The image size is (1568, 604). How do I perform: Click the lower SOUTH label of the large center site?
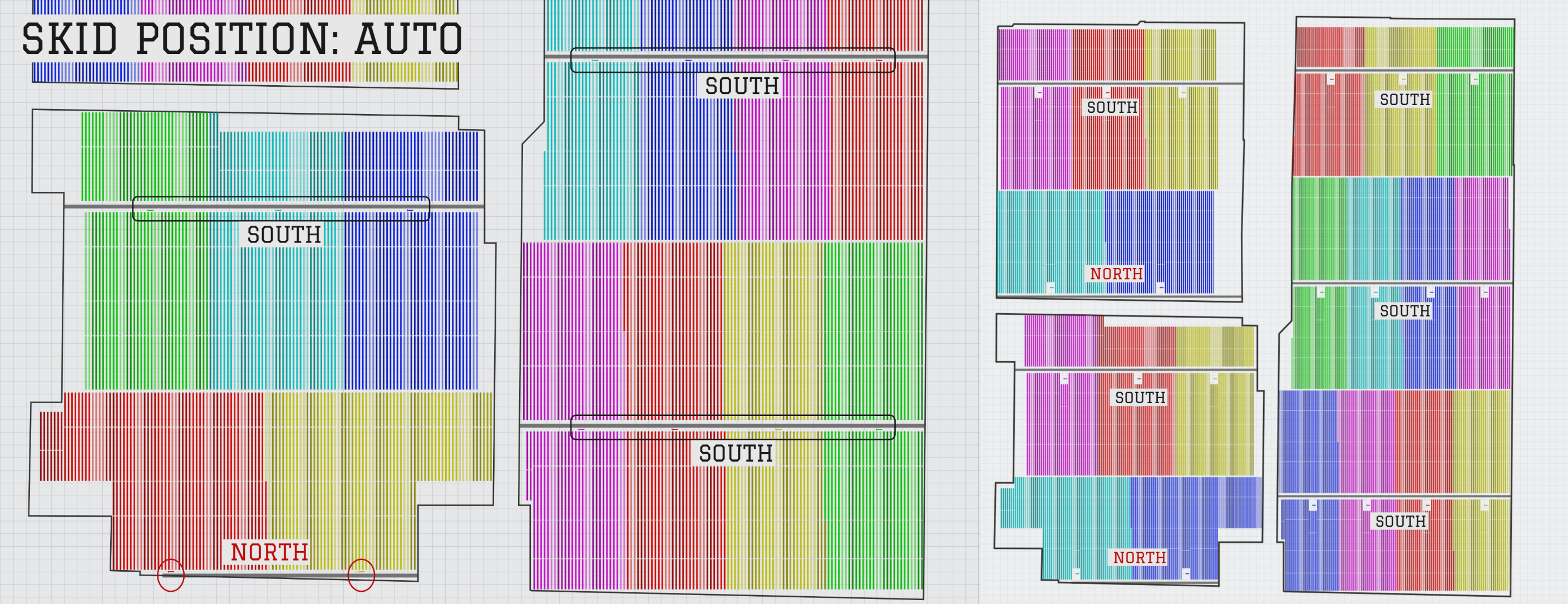[735, 454]
